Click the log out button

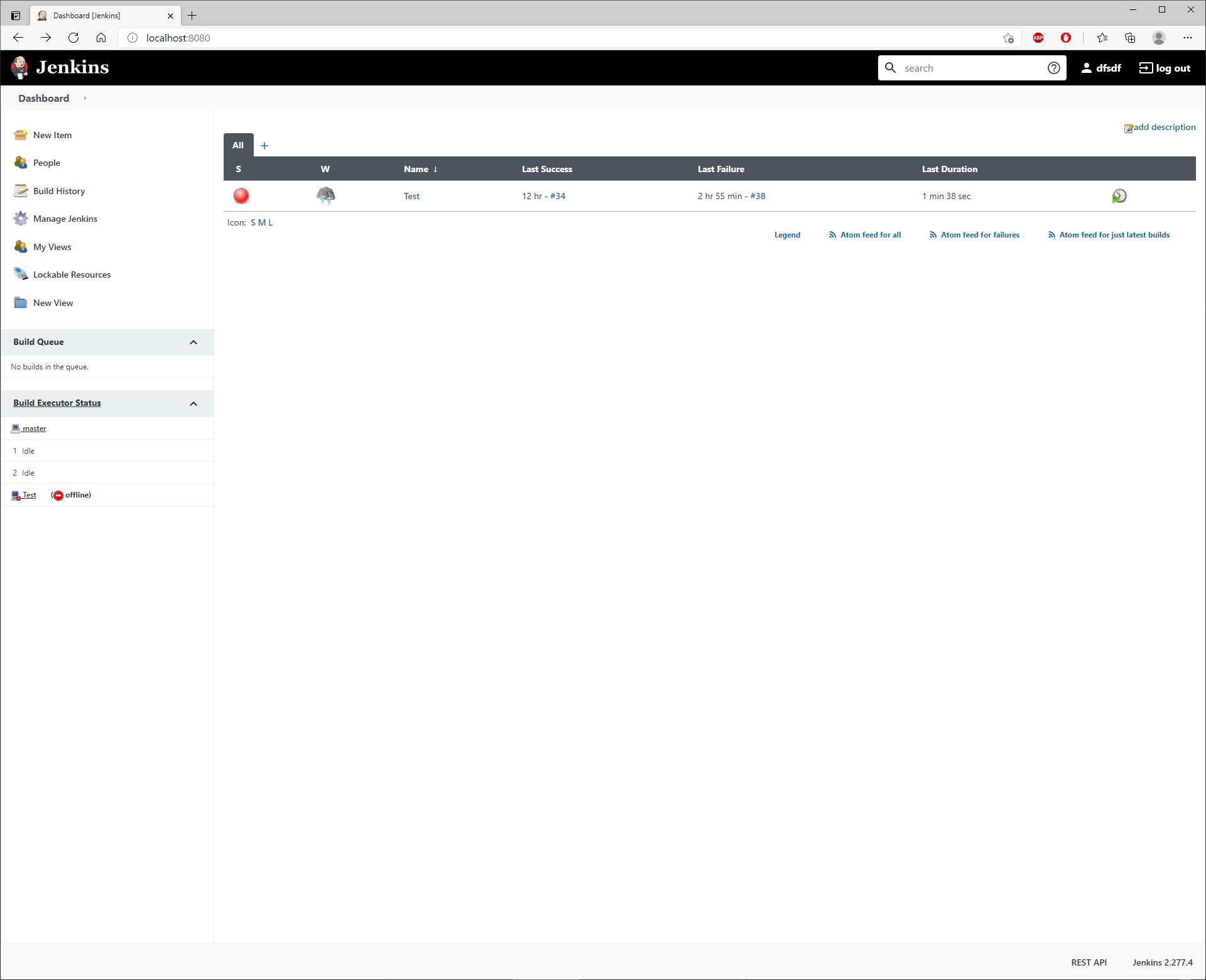[x=1165, y=68]
